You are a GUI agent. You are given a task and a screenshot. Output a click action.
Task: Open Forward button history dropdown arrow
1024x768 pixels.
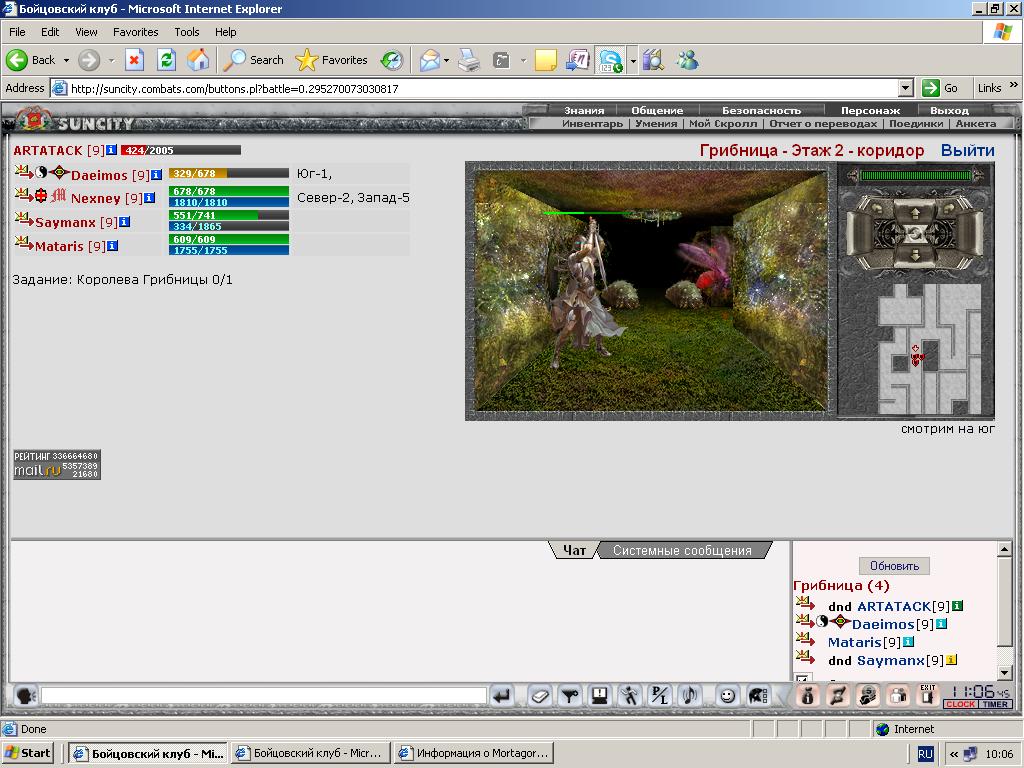click(x=111, y=60)
